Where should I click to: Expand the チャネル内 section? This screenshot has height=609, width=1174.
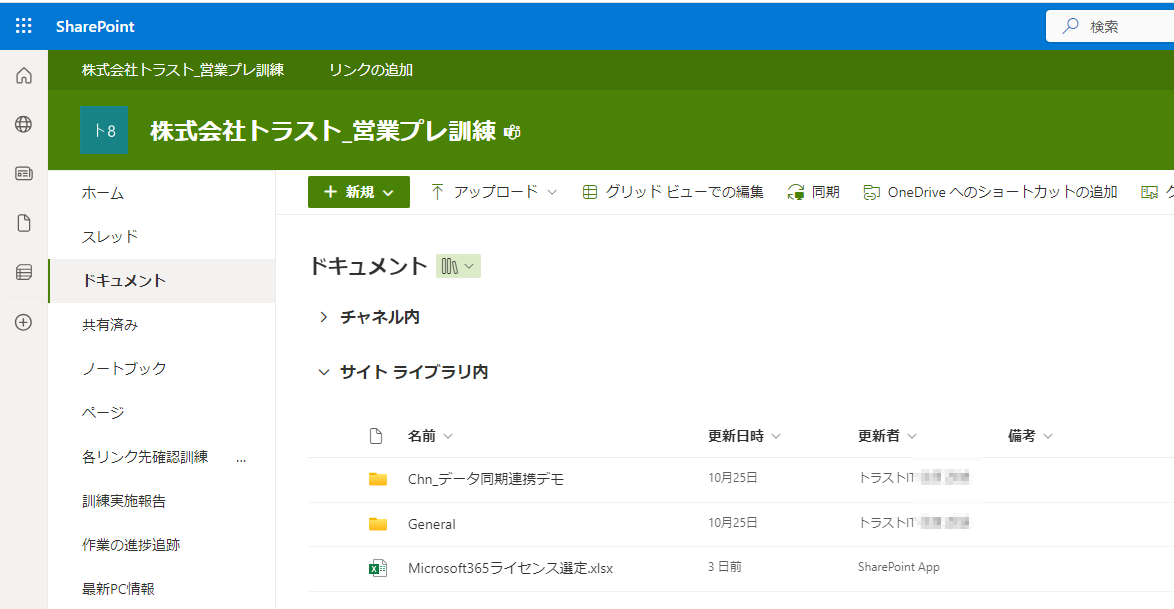324,317
